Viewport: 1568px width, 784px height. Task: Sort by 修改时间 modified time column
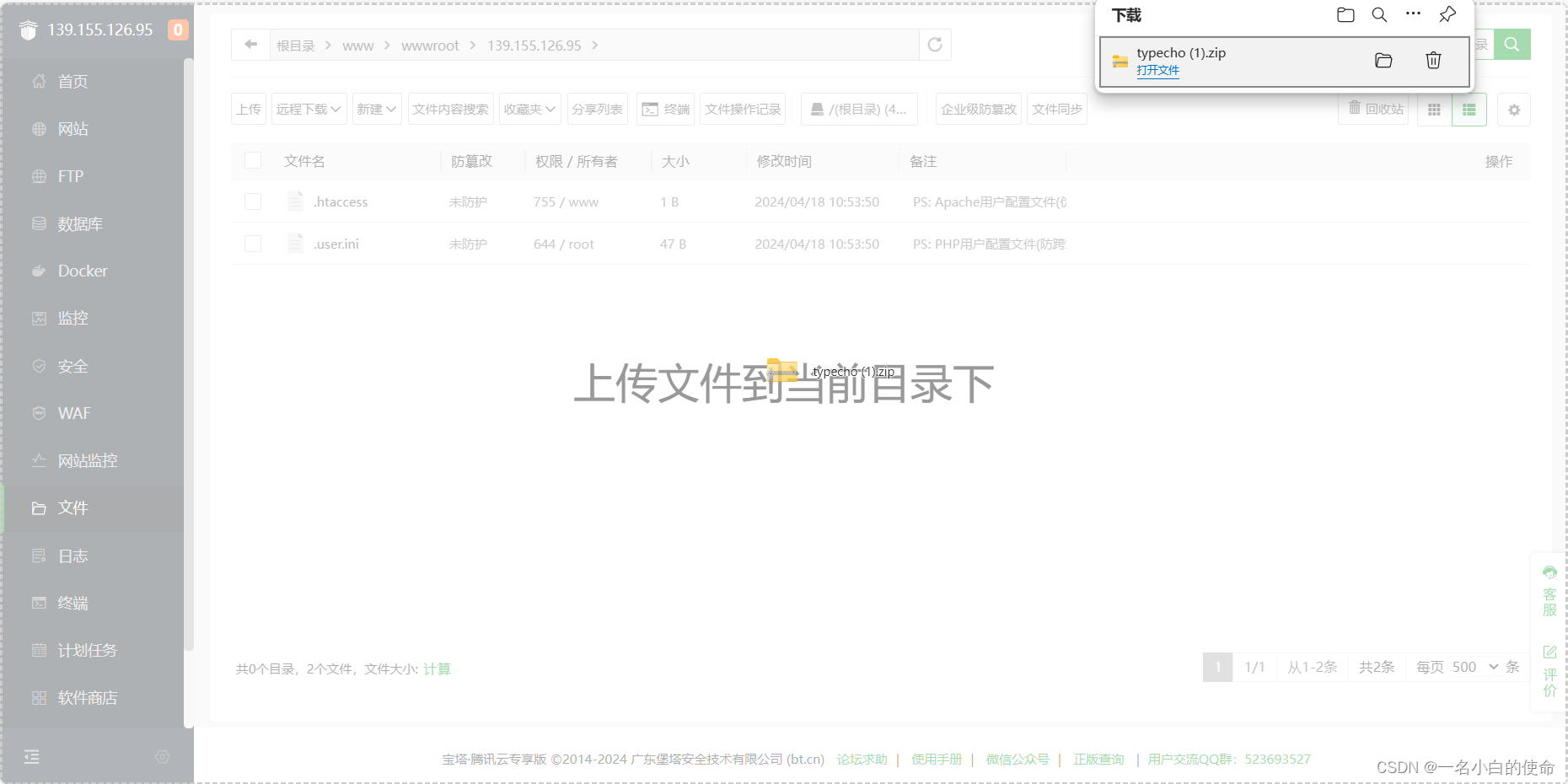click(784, 161)
